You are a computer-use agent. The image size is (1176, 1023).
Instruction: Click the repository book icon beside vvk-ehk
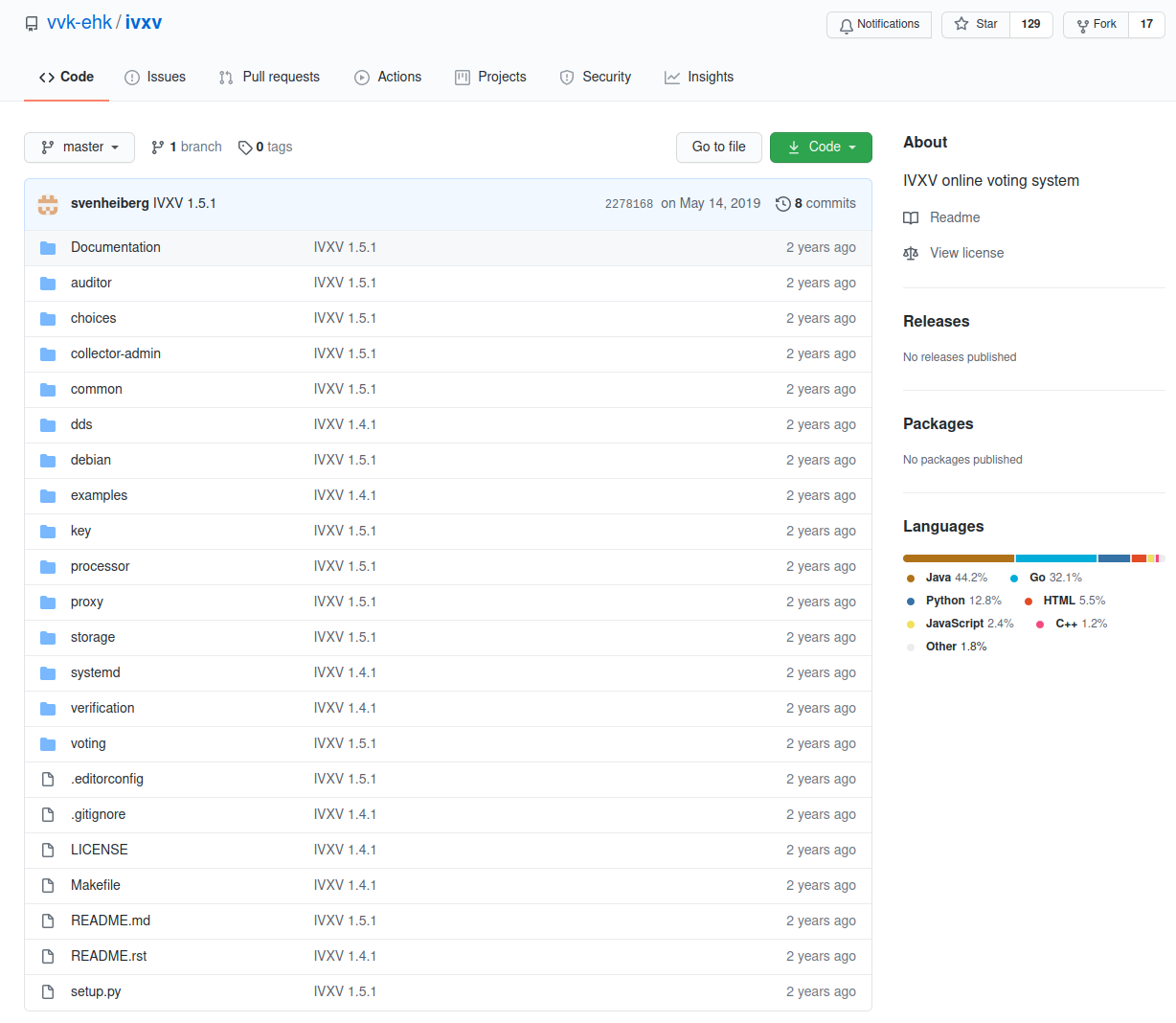click(x=32, y=24)
